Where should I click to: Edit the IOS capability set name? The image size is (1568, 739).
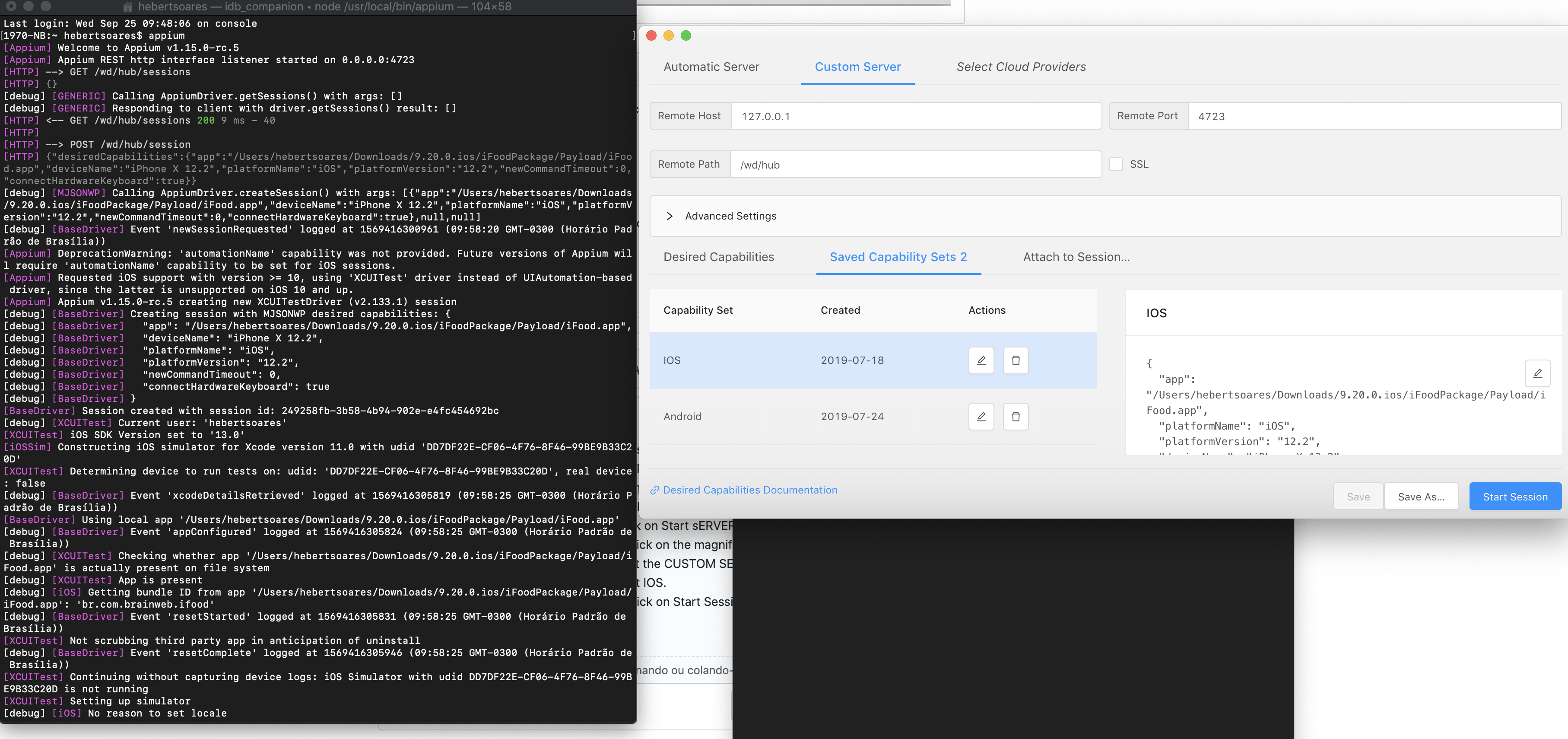coord(981,360)
